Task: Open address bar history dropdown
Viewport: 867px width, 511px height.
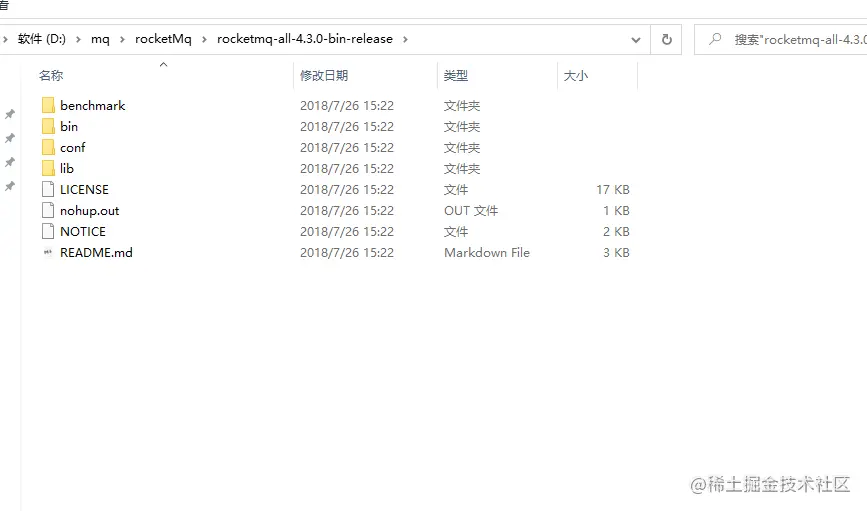Action: 636,40
